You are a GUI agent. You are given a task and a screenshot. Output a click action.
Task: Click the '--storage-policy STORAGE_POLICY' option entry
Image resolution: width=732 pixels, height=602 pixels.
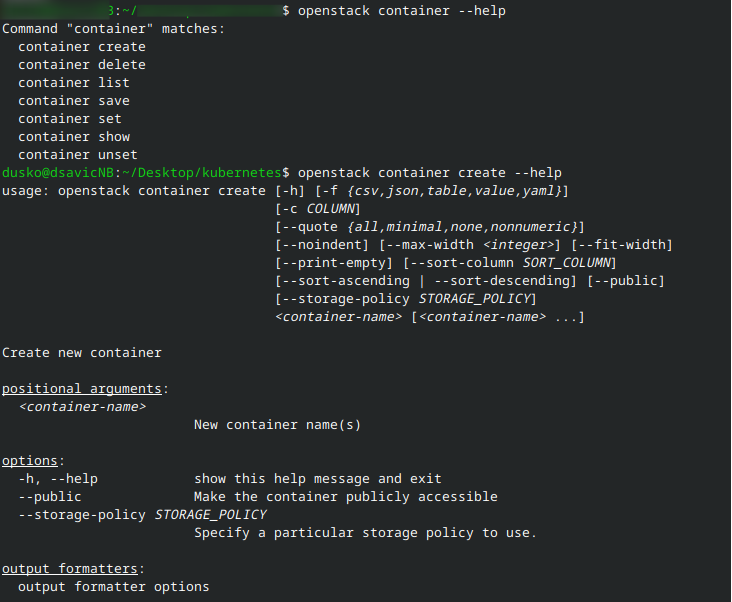coord(142,515)
